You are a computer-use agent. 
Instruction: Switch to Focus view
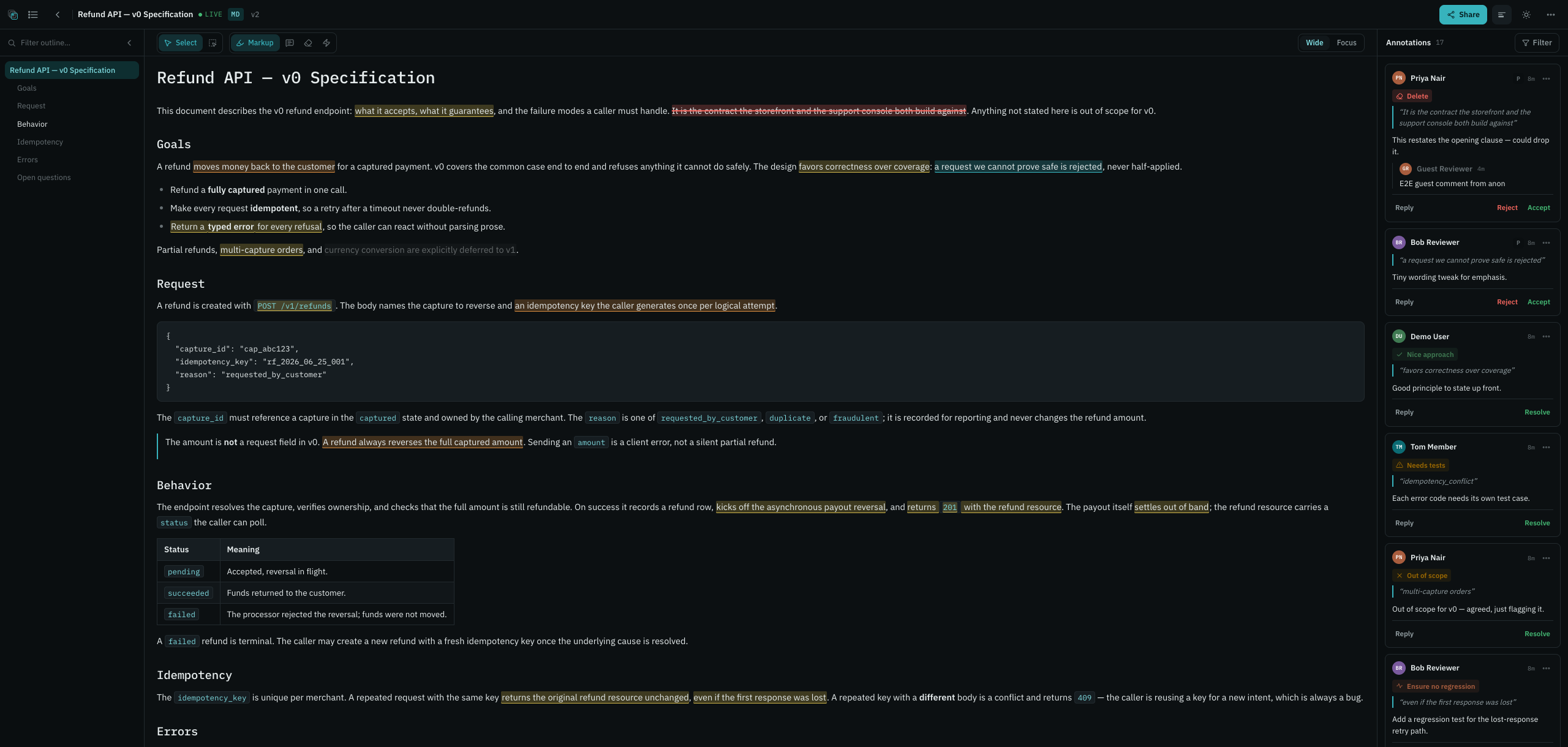pyautogui.click(x=1346, y=43)
